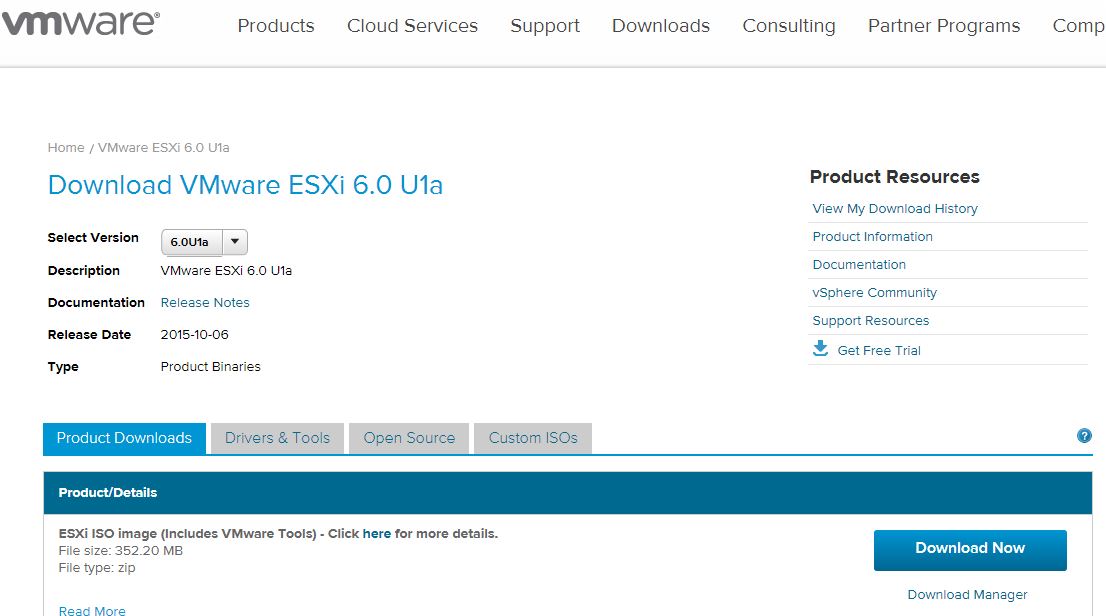
Task: Click the Get Free Trial download icon
Action: tap(820, 349)
